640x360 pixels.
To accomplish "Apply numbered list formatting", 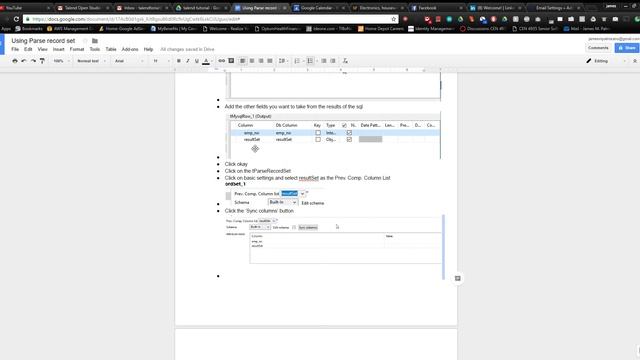I will point(298,61).
